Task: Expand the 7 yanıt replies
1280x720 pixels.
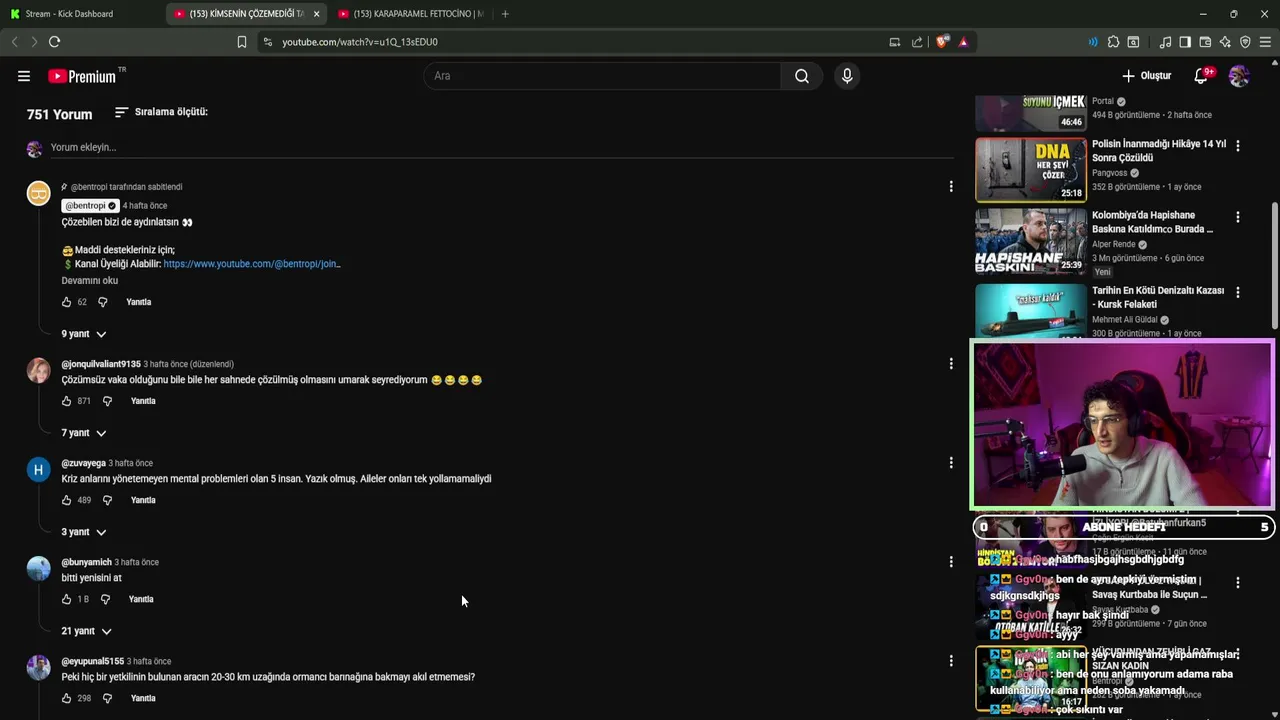Action: click(x=84, y=433)
